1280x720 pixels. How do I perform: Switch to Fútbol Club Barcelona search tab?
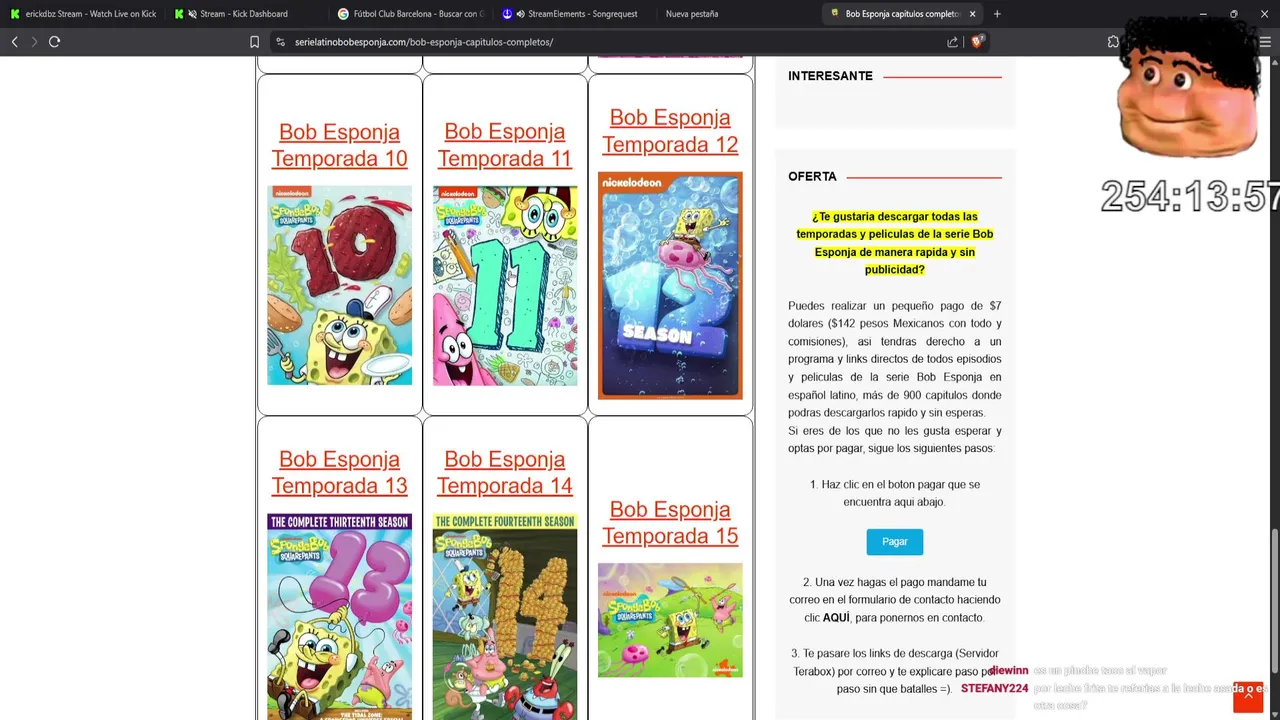[411, 14]
